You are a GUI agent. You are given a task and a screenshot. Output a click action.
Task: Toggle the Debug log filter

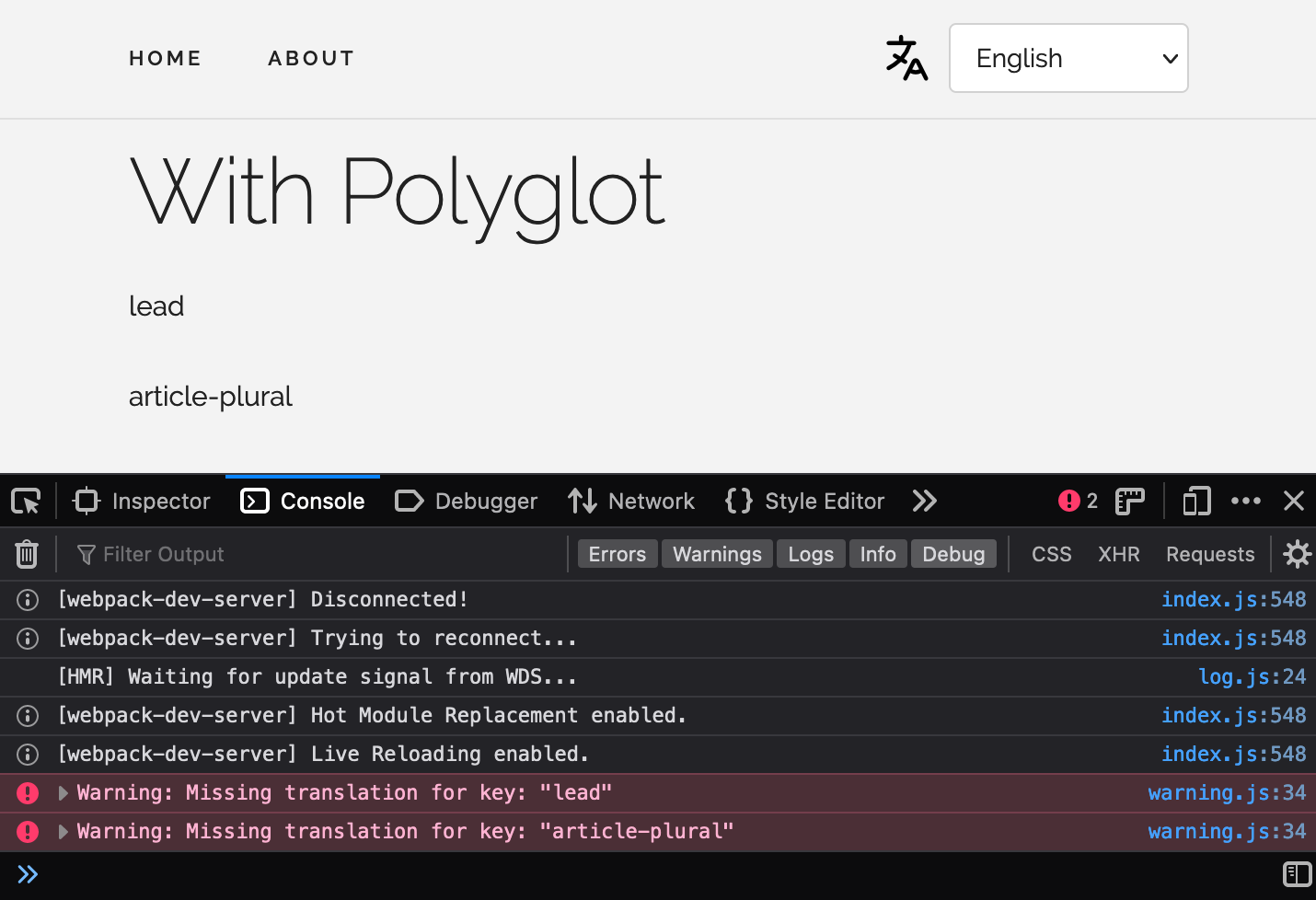[953, 553]
